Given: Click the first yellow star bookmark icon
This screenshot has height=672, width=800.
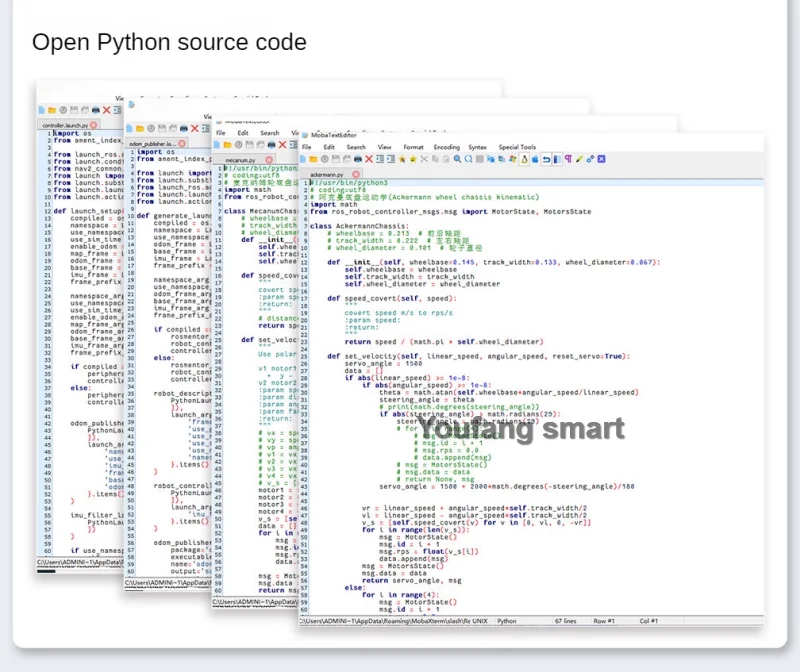Looking at the screenshot, I should (402, 159).
